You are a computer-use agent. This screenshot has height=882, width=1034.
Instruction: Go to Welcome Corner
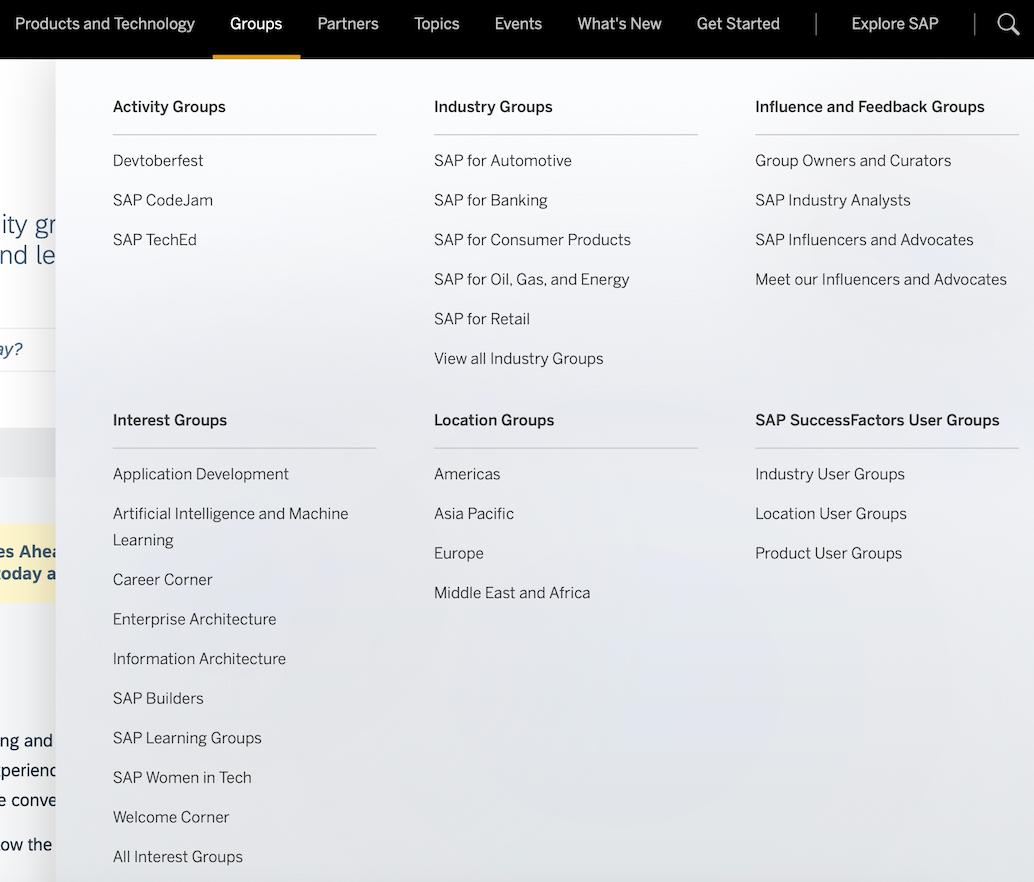click(171, 817)
